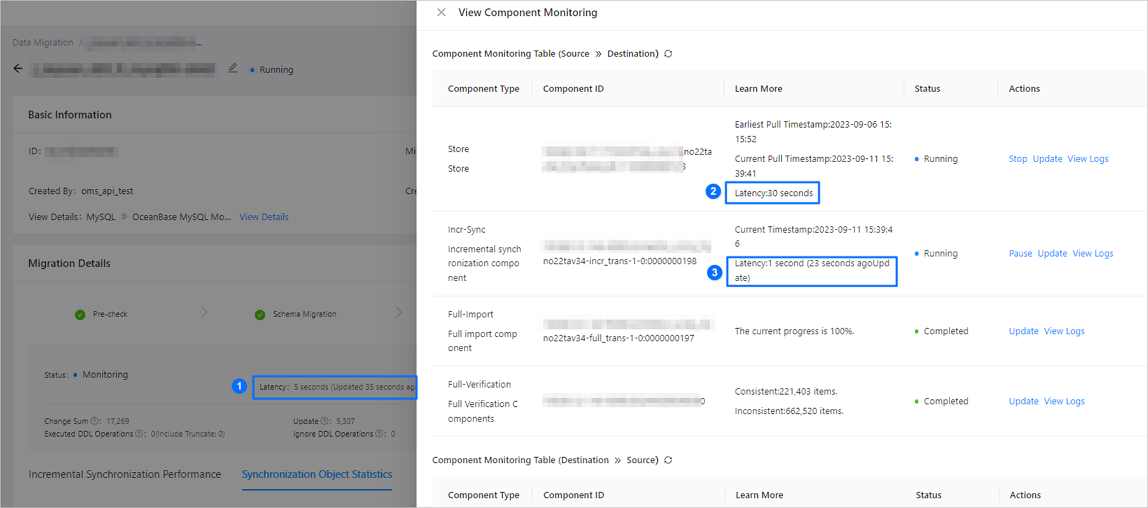Stop the Store component

[x=1017, y=159]
